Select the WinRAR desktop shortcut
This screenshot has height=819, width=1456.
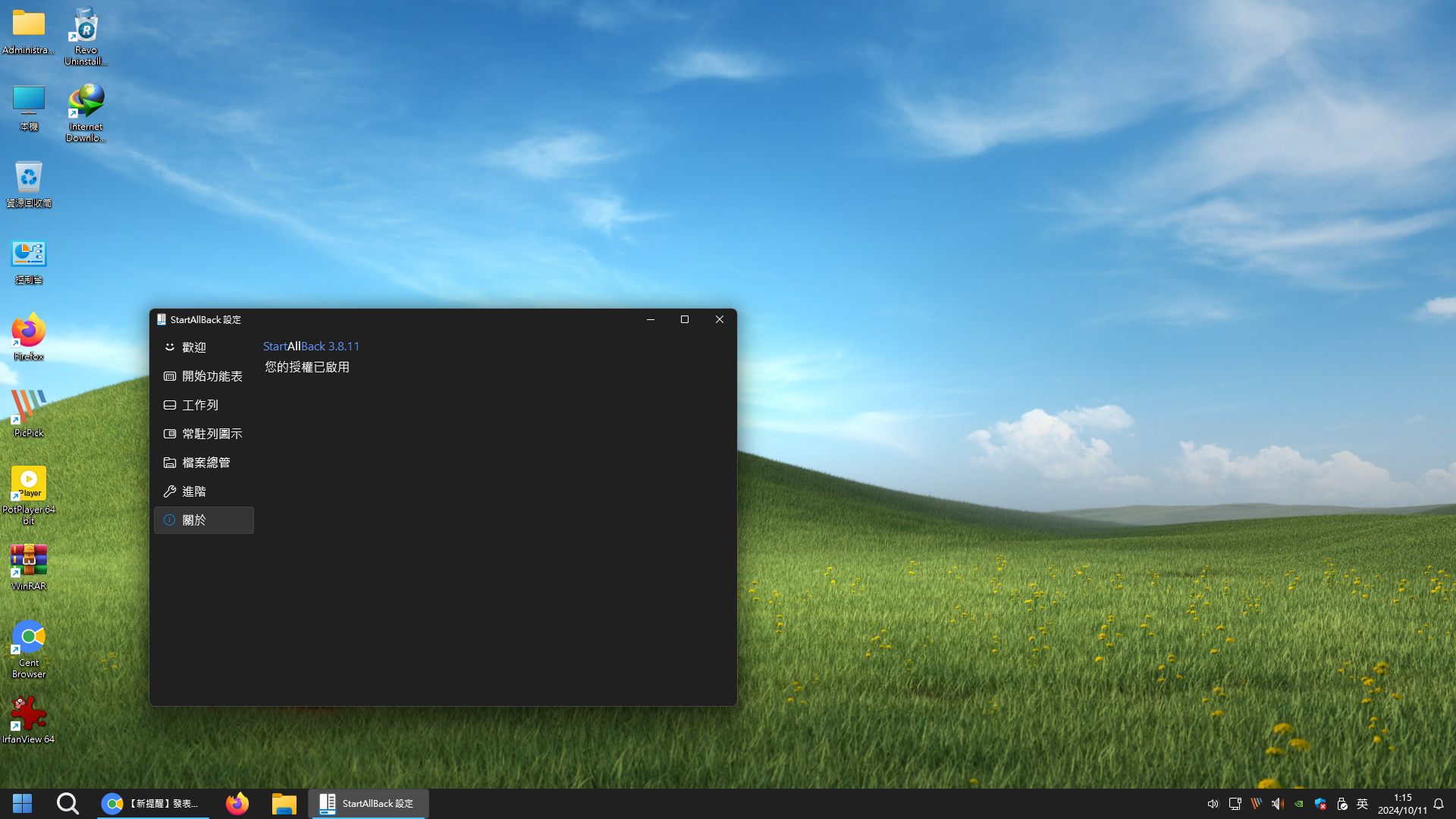(29, 567)
